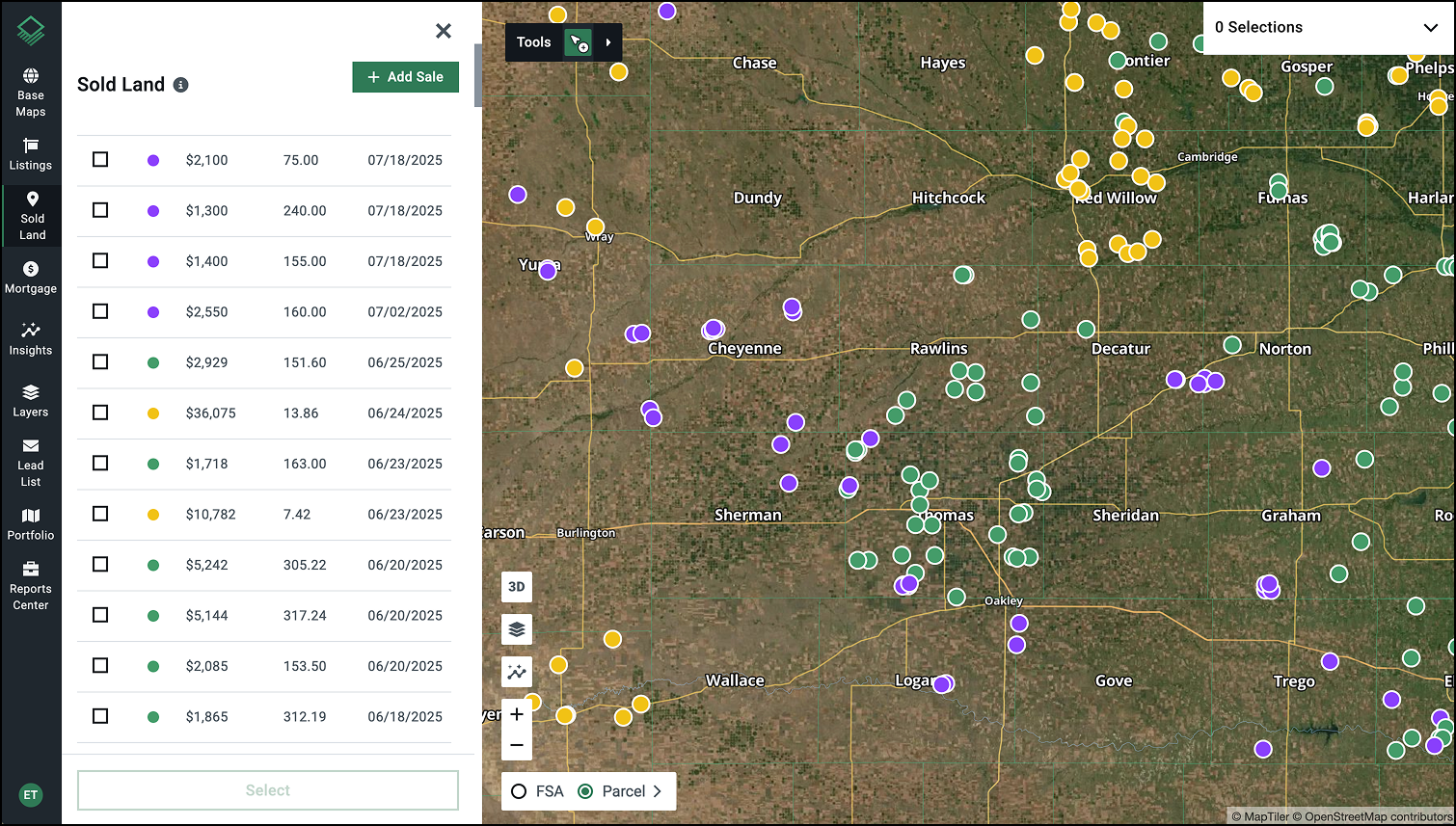Open the map layers stack button
Image resolution: width=1456 pixels, height=826 pixels.
coord(517,629)
